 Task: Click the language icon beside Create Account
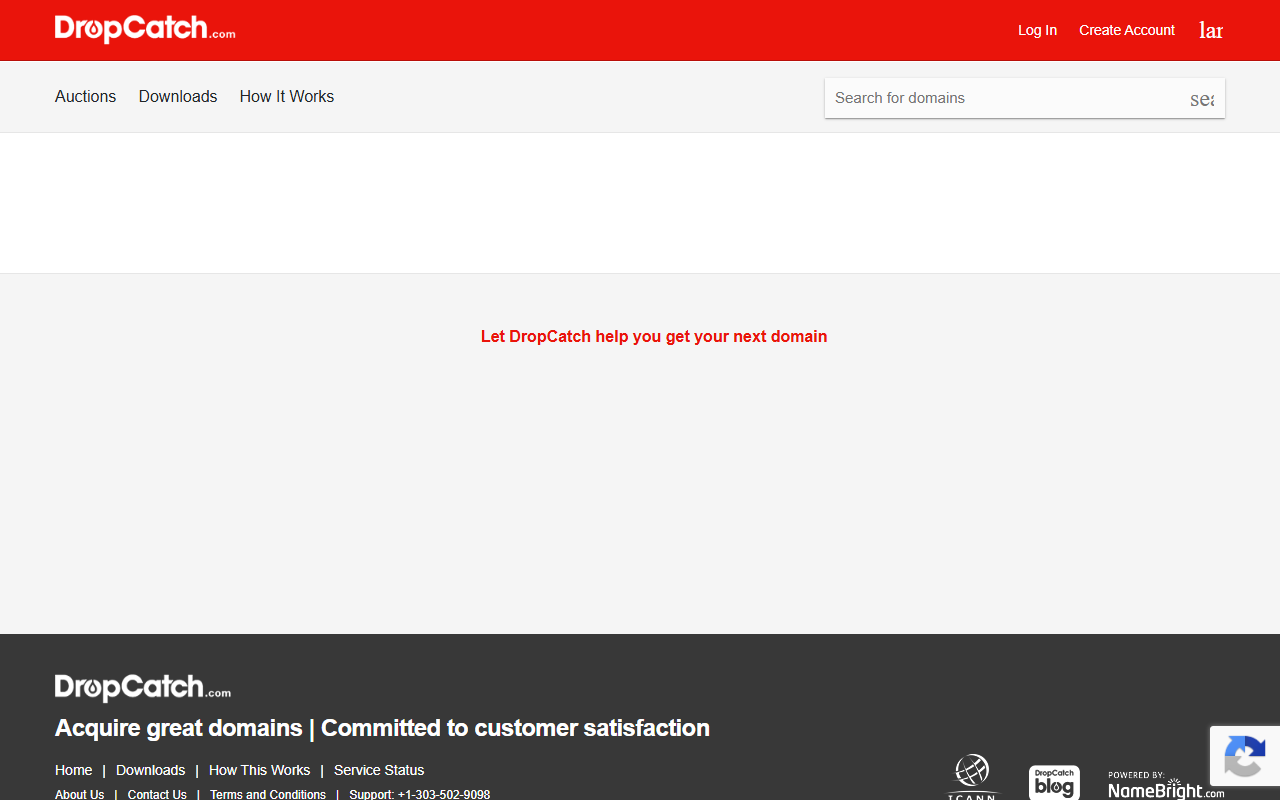coord(1211,30)
